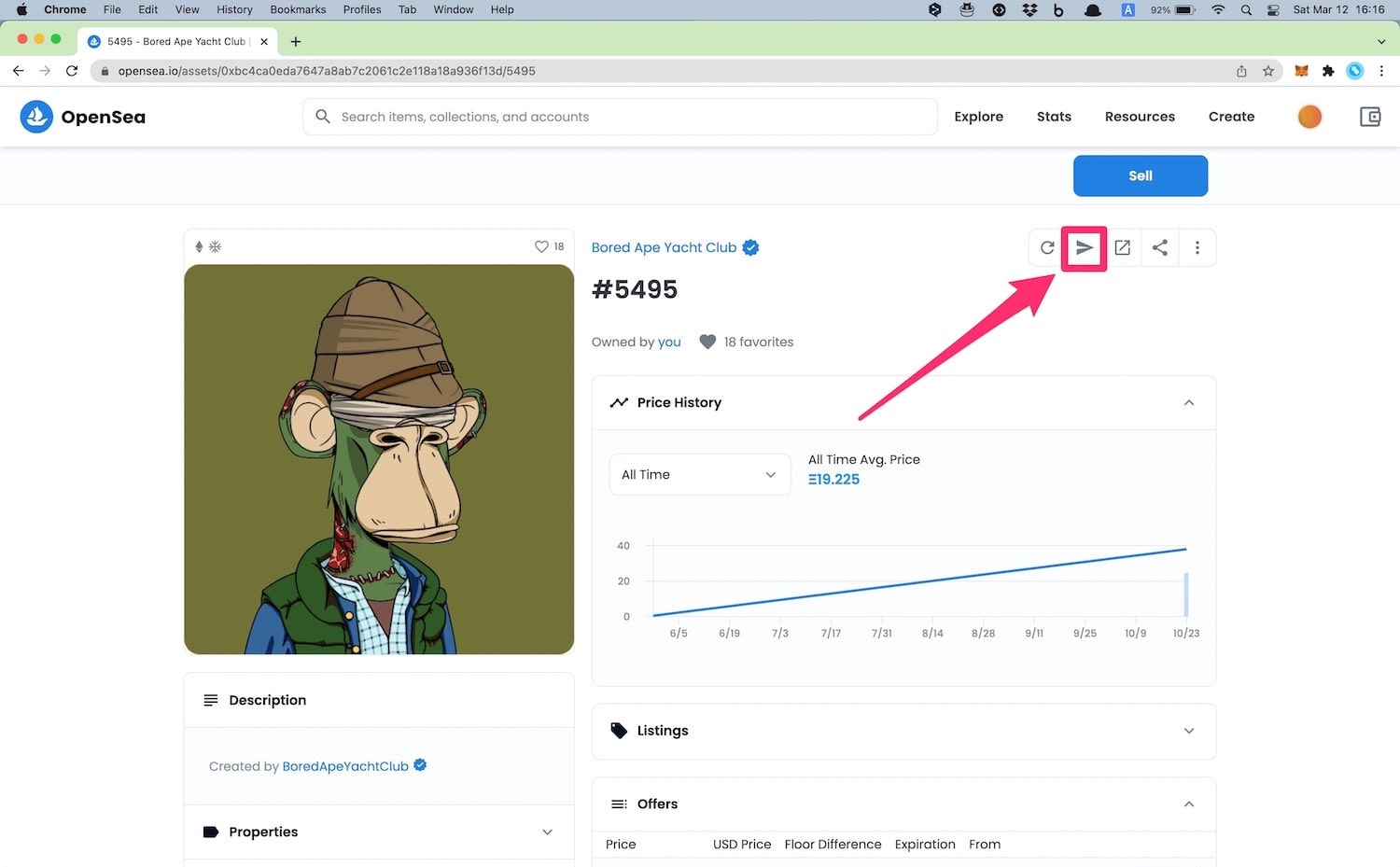Viewport: 1400px width, 867px height.
Task: Click the Ξ19.225 average price value
Action: [833, 479]
